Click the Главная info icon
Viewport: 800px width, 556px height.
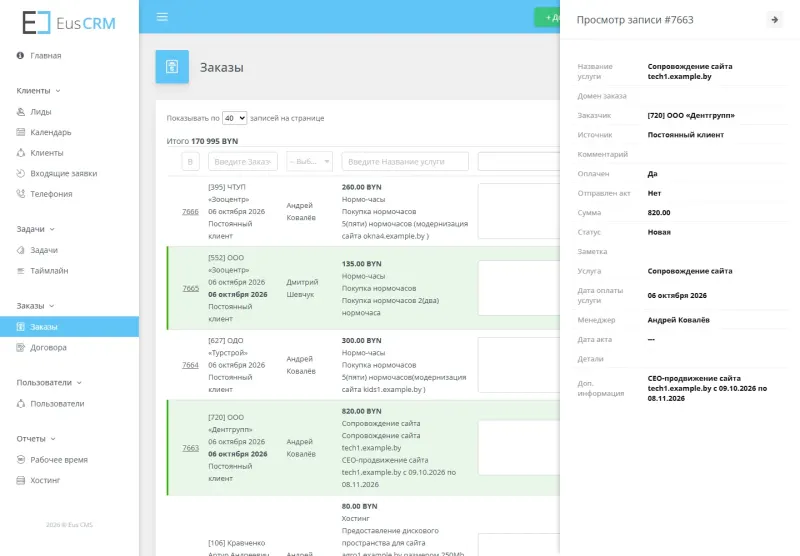tap(20, 56)
